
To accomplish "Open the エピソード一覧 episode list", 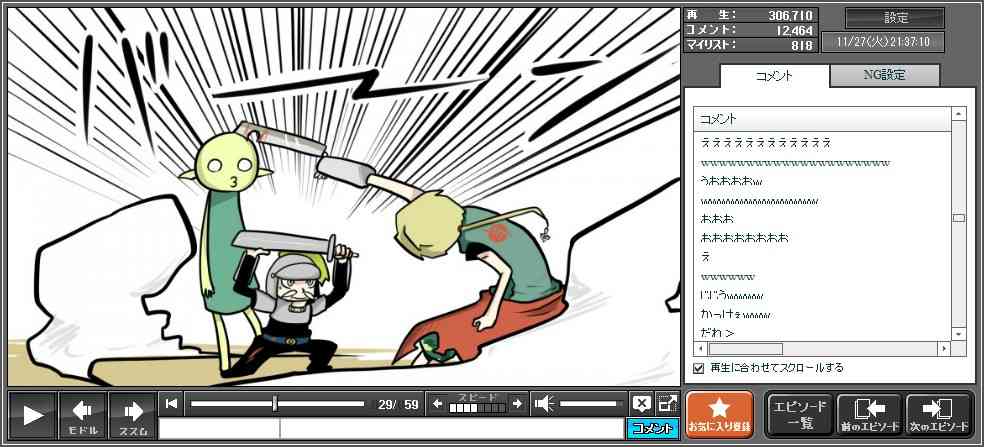I will click(799, 414).
